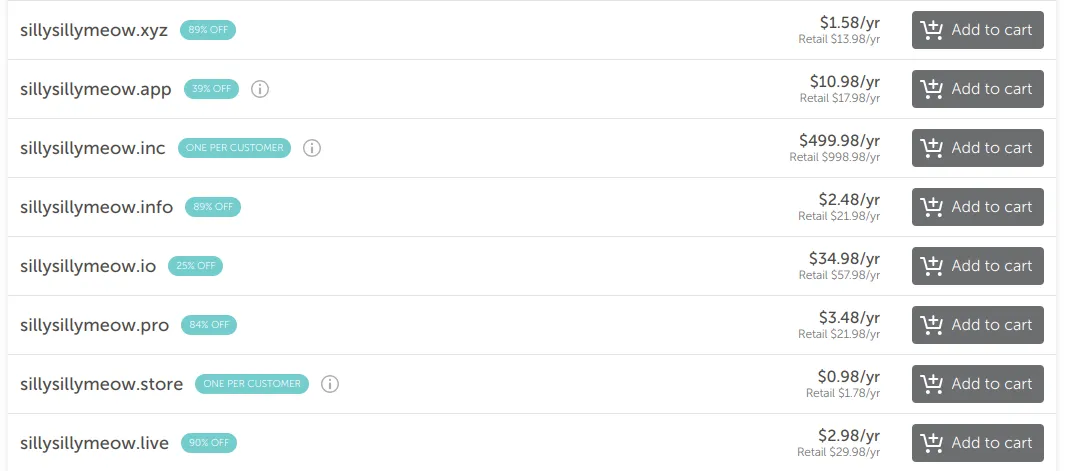
Task: Click cart icon in sillysillymeow.live row
Action: 931,443
